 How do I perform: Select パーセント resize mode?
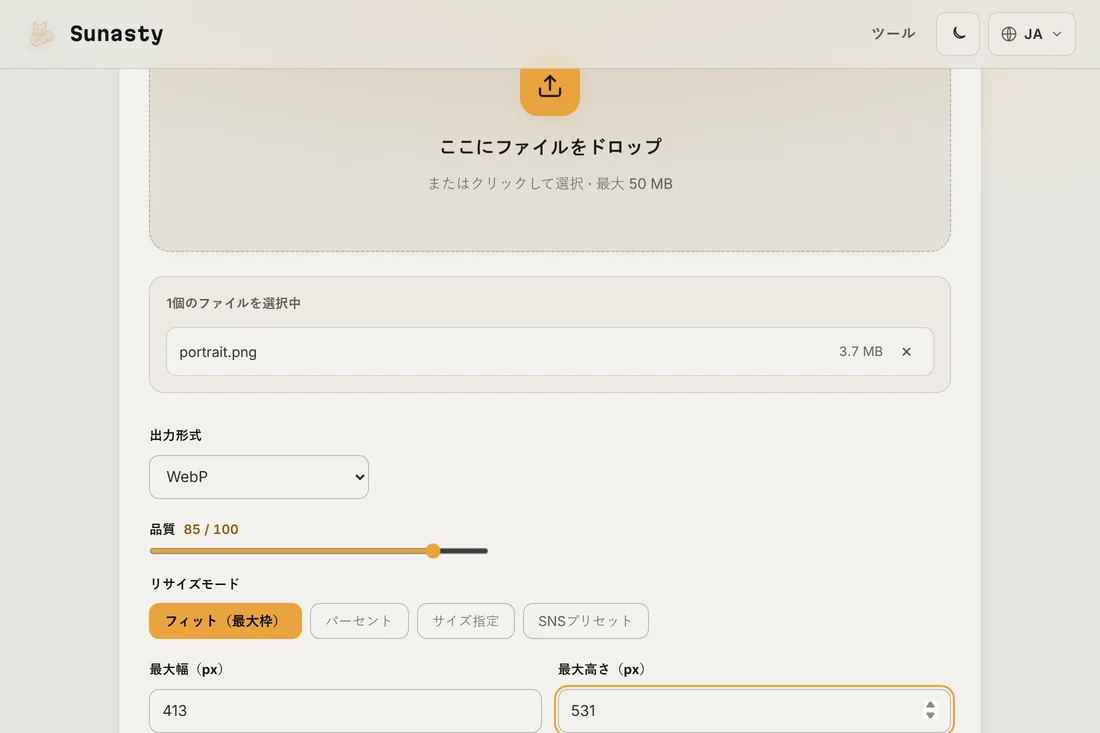pos(359,621)
